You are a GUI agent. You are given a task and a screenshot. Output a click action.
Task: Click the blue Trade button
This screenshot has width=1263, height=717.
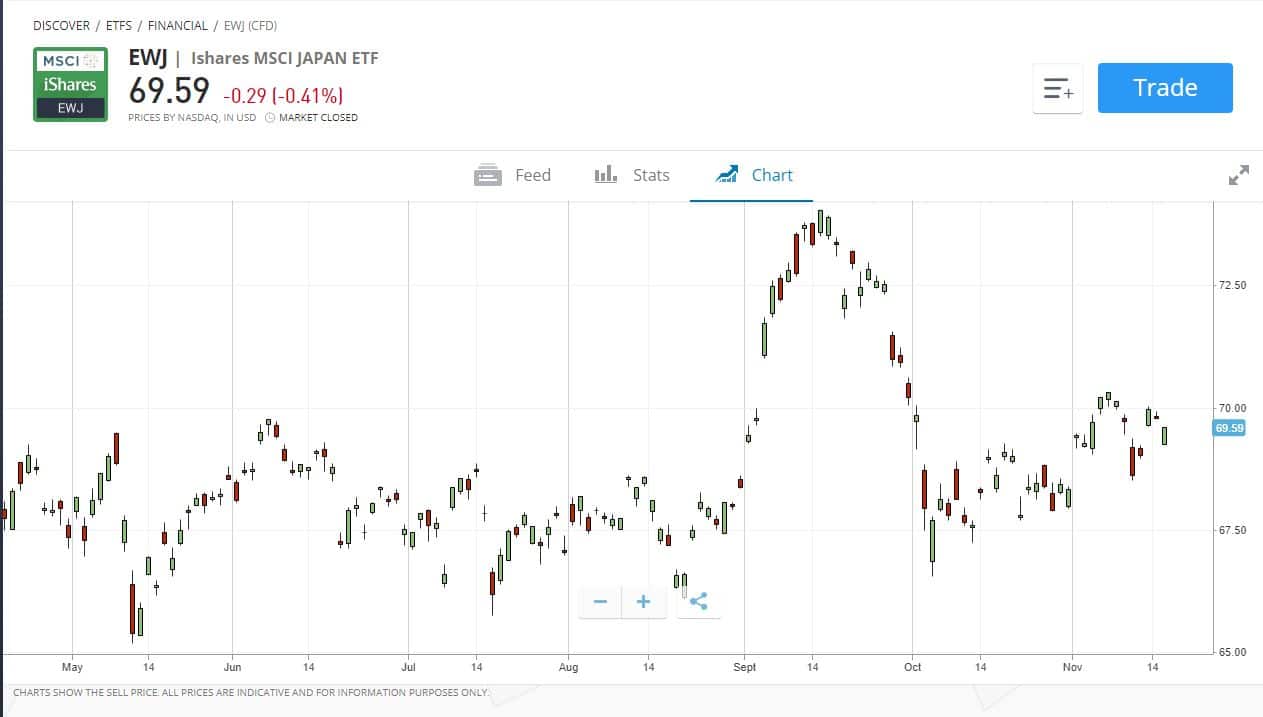[1165, 88]
